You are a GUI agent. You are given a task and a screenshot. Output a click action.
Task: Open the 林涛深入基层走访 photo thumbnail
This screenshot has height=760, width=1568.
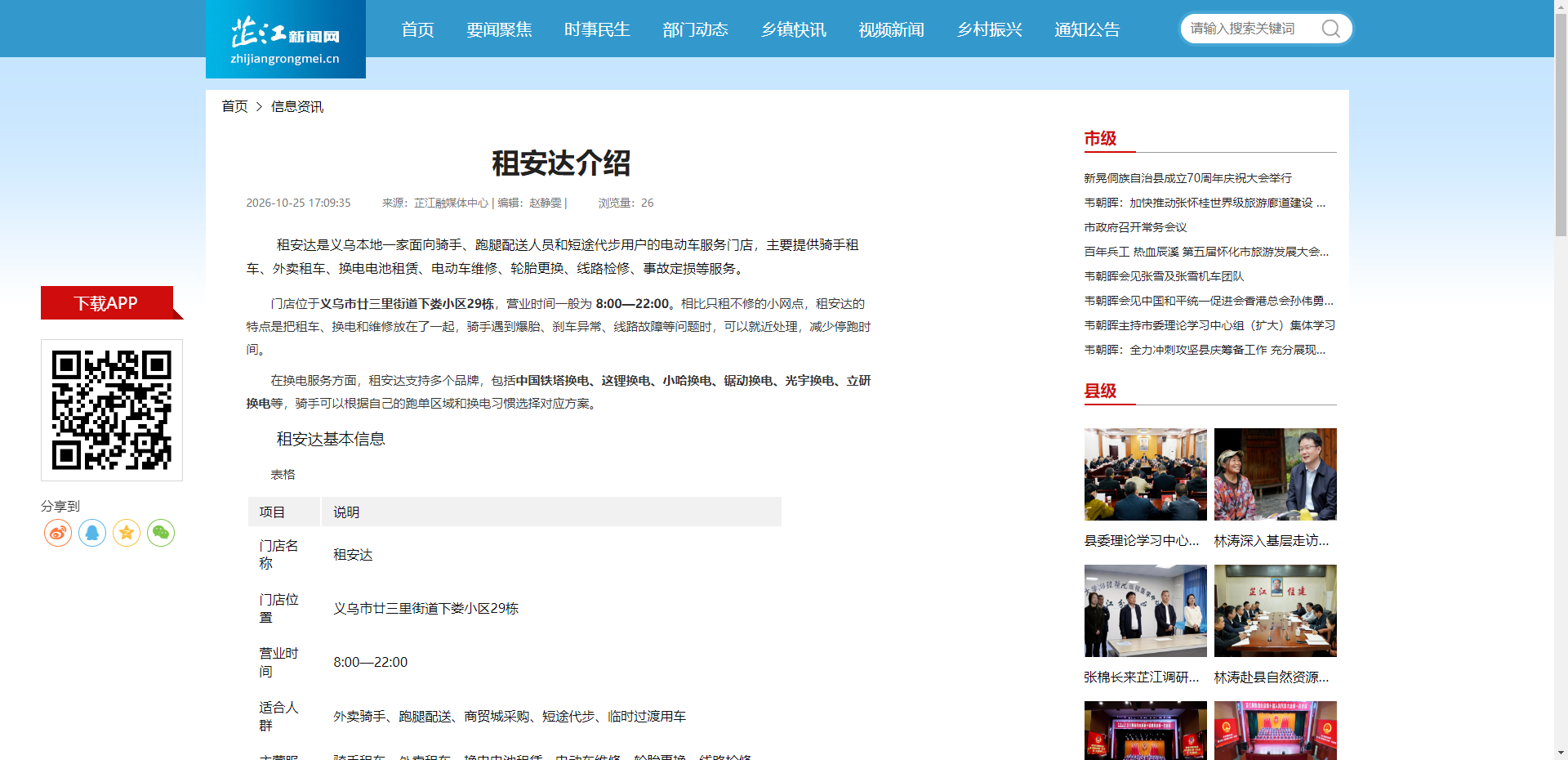coord(1276,474)
